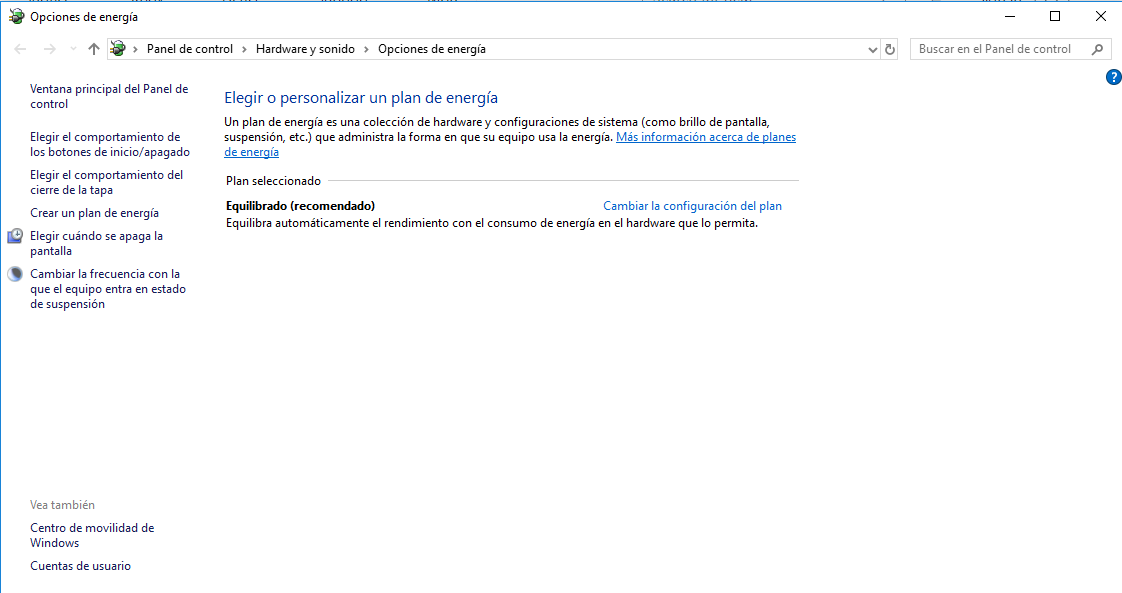This screenshot has height=593, width=1122.
Task: Open Cuentas de usuario link
Action: click(x=80, y=565)
